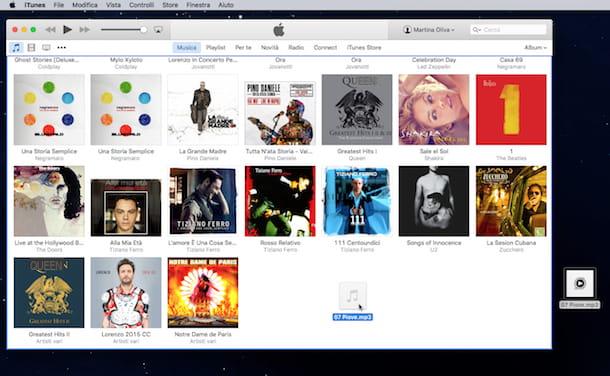
Task: Click the Shakira artist name
Action: (x=434, y=158)
